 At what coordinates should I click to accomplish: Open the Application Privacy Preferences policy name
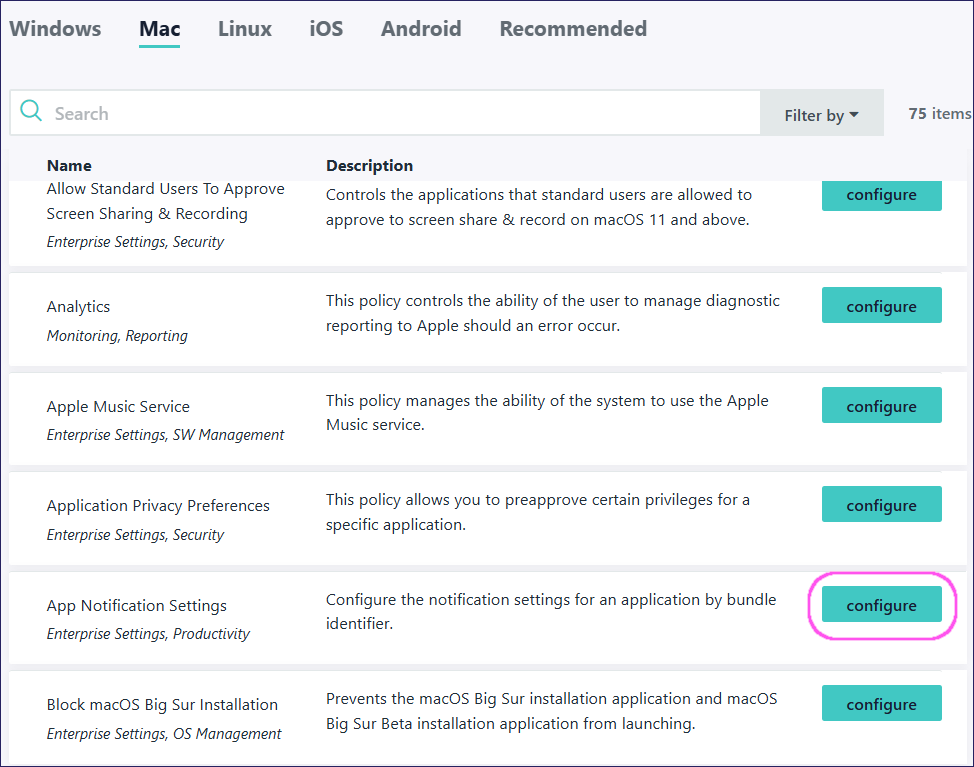158,506
